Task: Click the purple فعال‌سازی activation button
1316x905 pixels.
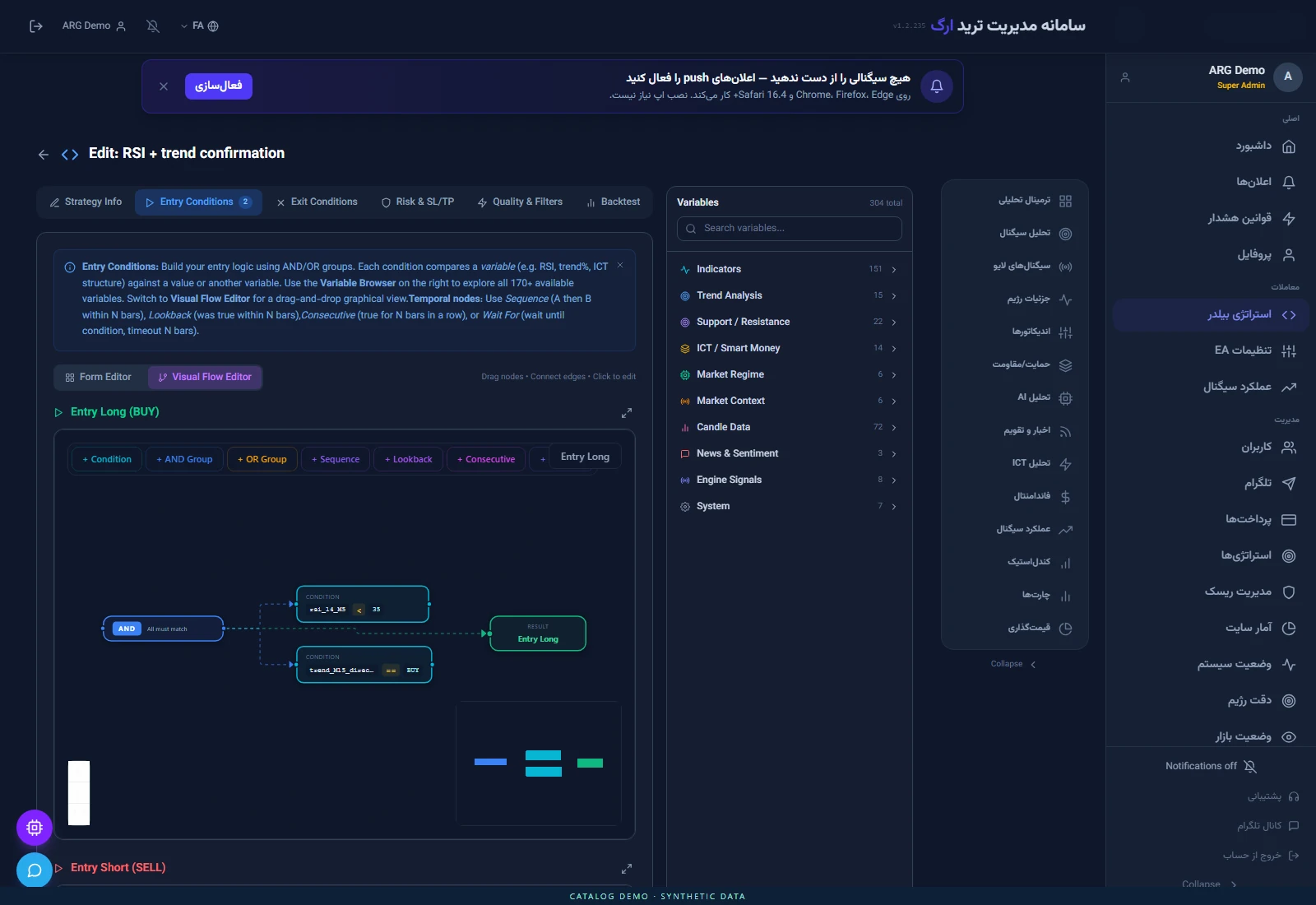Action: [219, 86]
